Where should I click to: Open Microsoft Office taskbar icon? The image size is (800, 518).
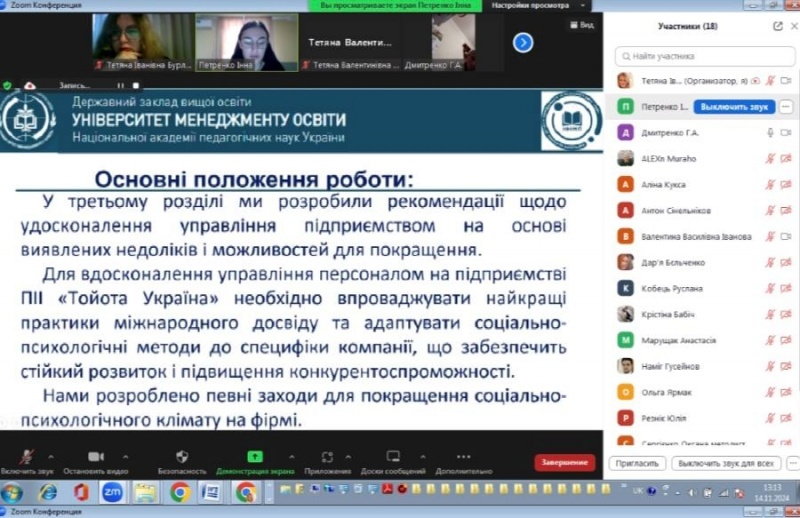(81, 493)
